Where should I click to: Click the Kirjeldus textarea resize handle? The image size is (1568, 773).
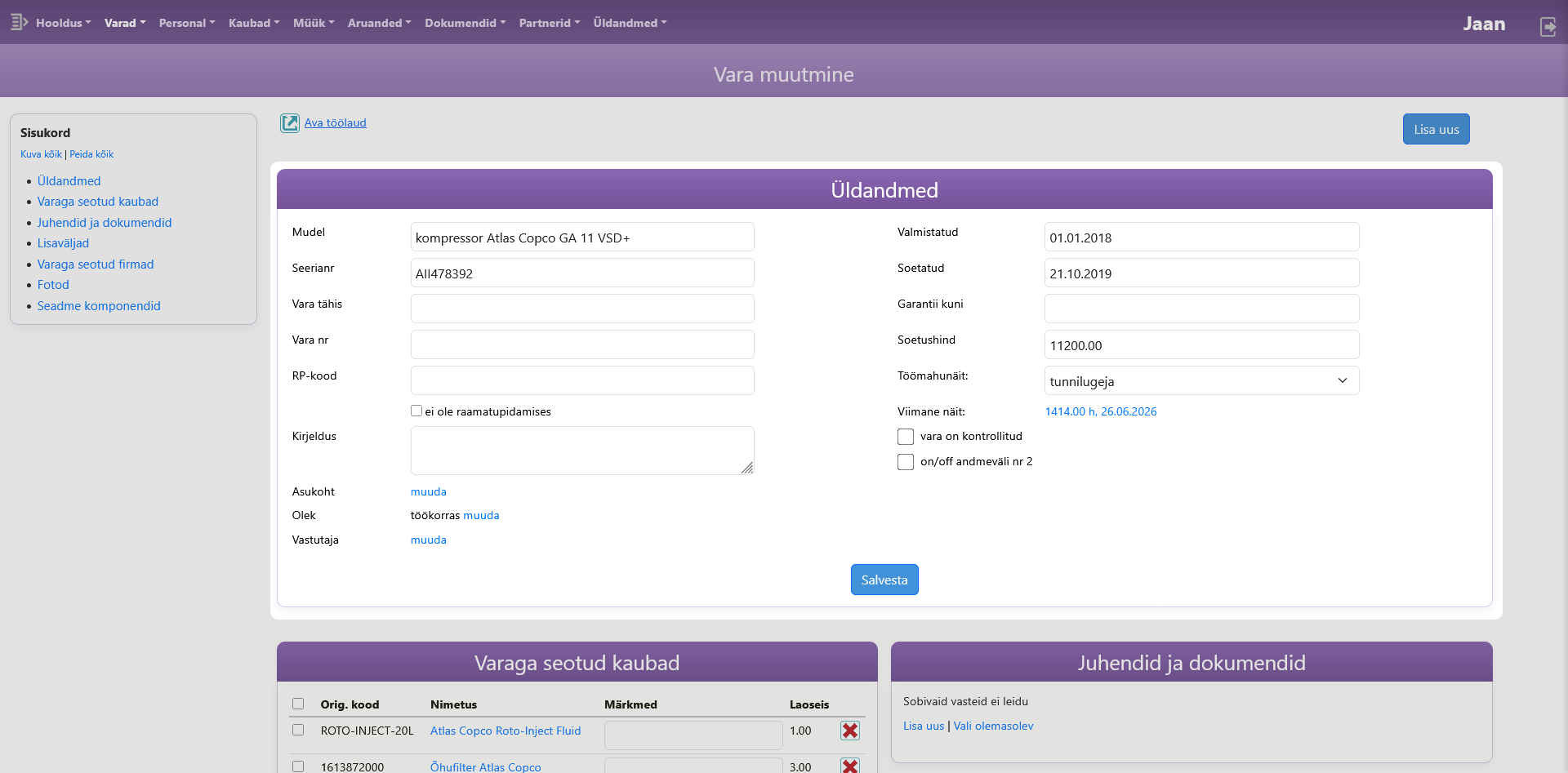point(747,468)
